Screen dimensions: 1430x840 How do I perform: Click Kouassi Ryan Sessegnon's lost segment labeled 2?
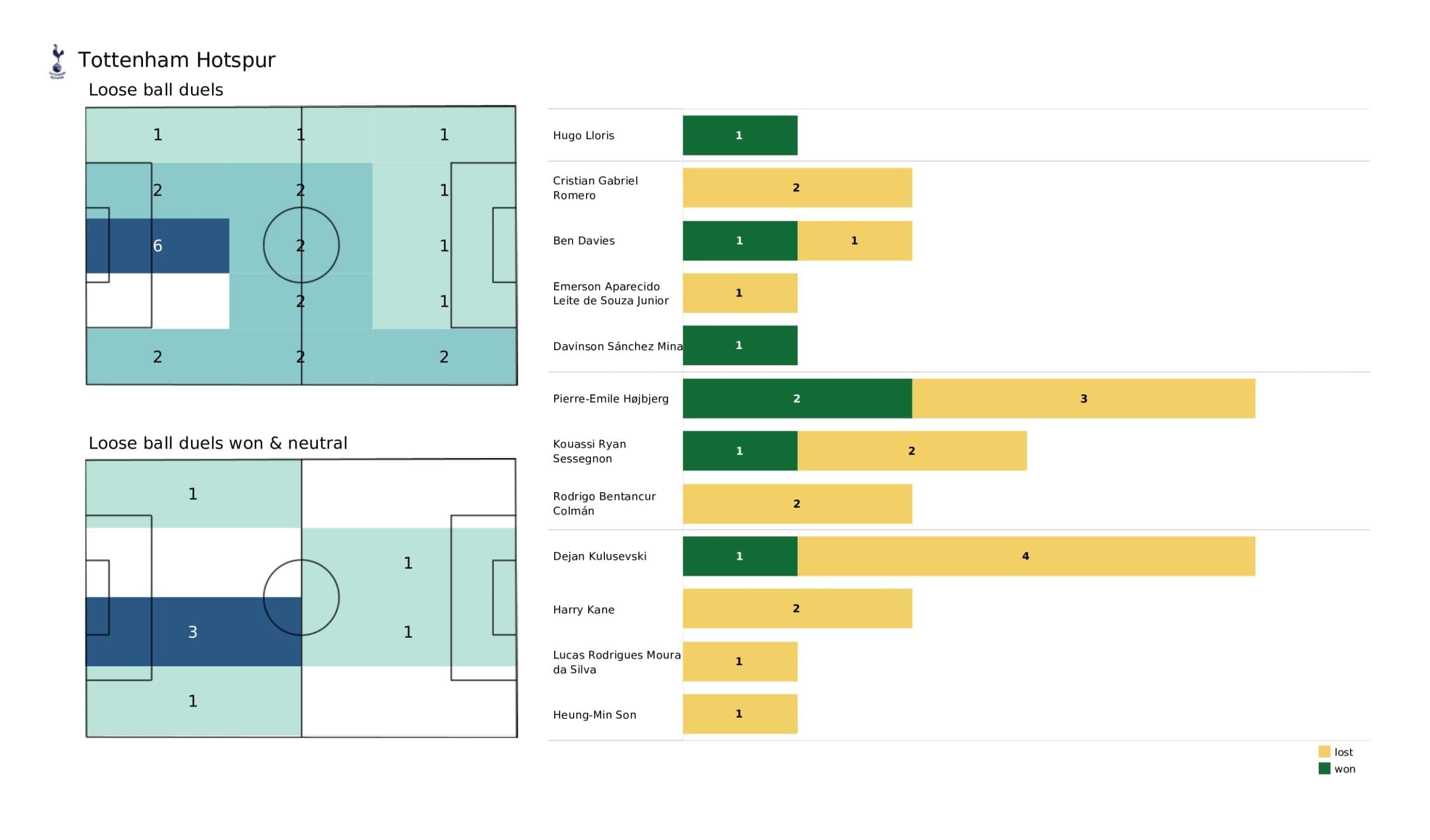click(912, 451)
